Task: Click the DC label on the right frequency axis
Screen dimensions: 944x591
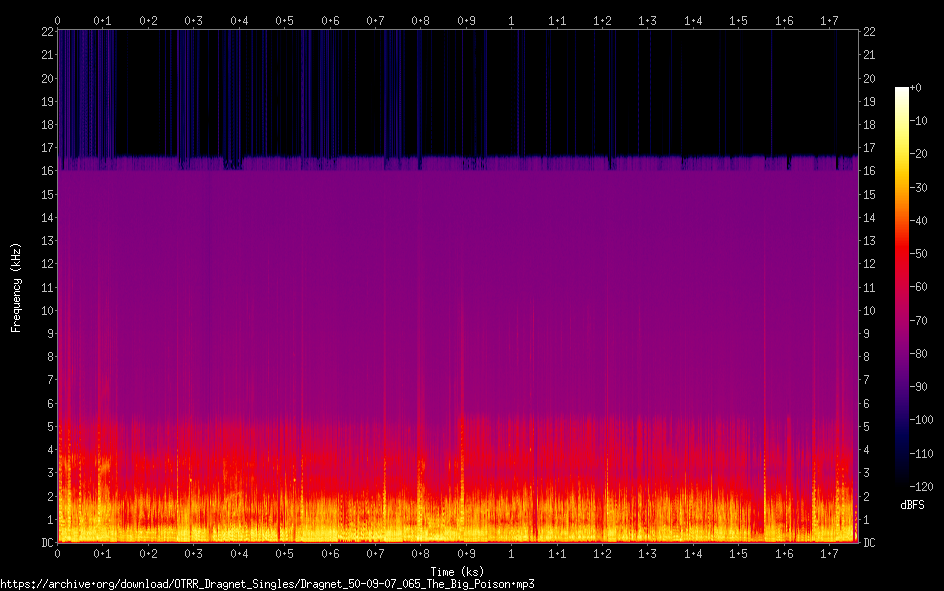Action: (x=870, y=543)
